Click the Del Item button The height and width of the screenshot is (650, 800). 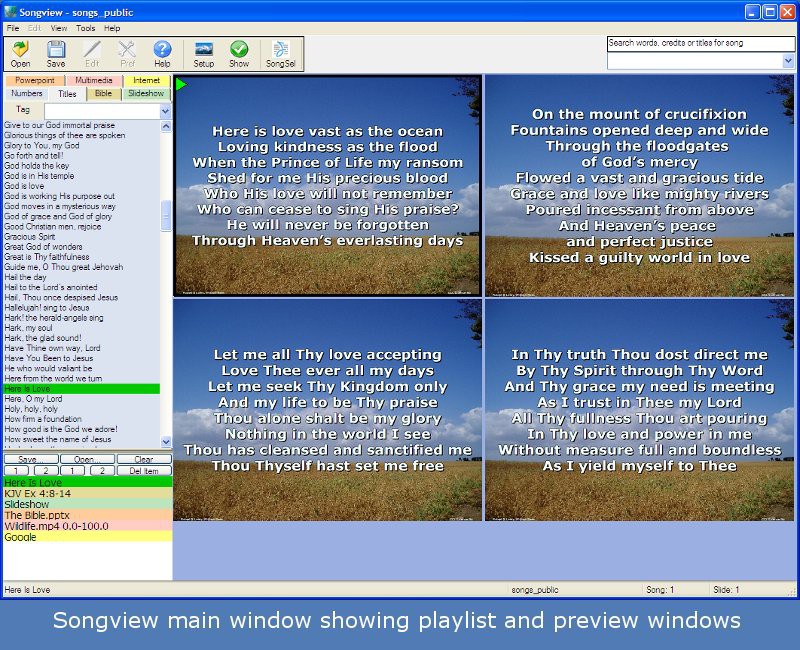pos(144,471)
